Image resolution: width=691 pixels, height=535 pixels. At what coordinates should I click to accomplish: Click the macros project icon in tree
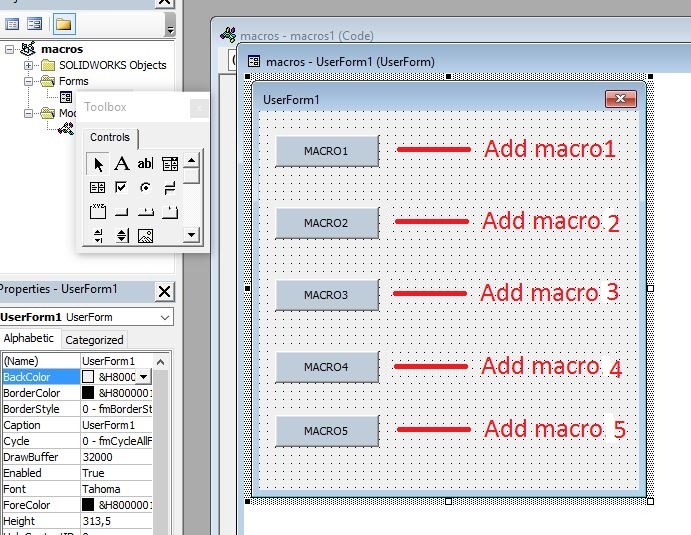click(28, 48)
